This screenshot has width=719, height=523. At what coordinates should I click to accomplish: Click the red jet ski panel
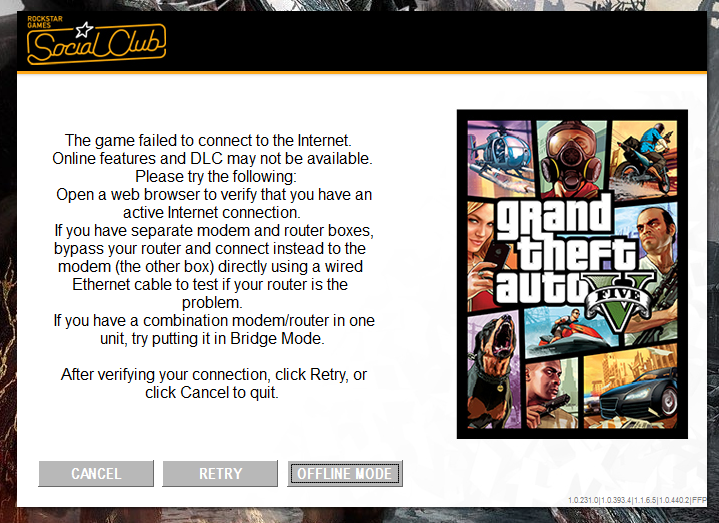pyautogui.click(x=569, y=330)
